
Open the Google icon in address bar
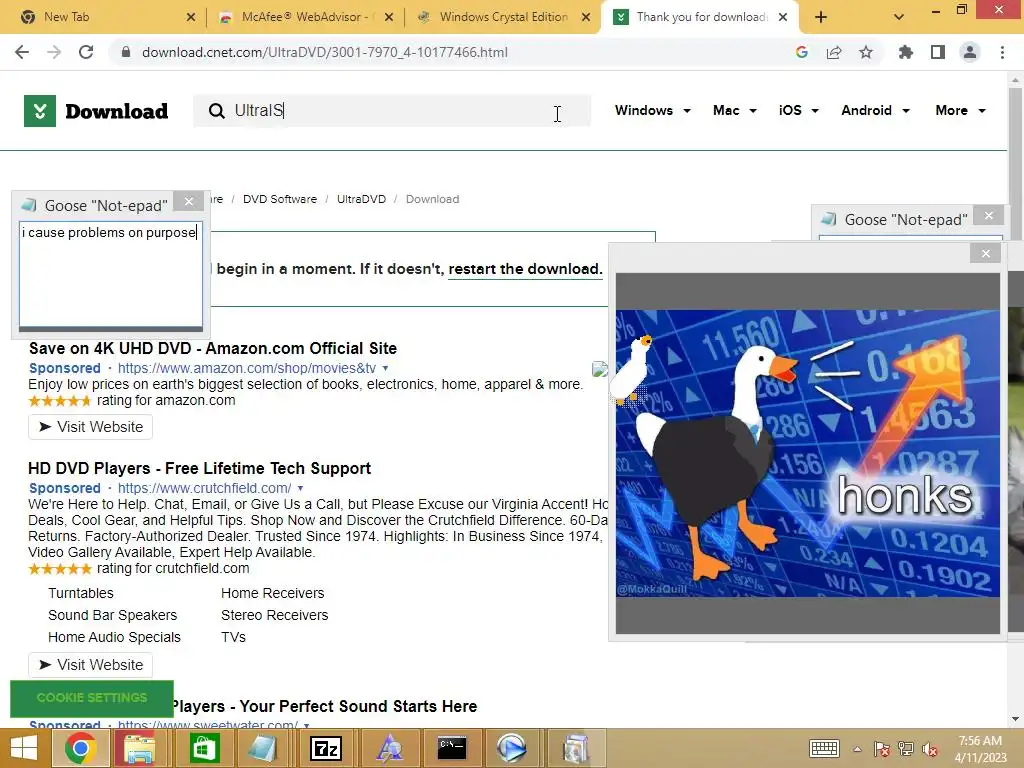(x=802, y=52)
